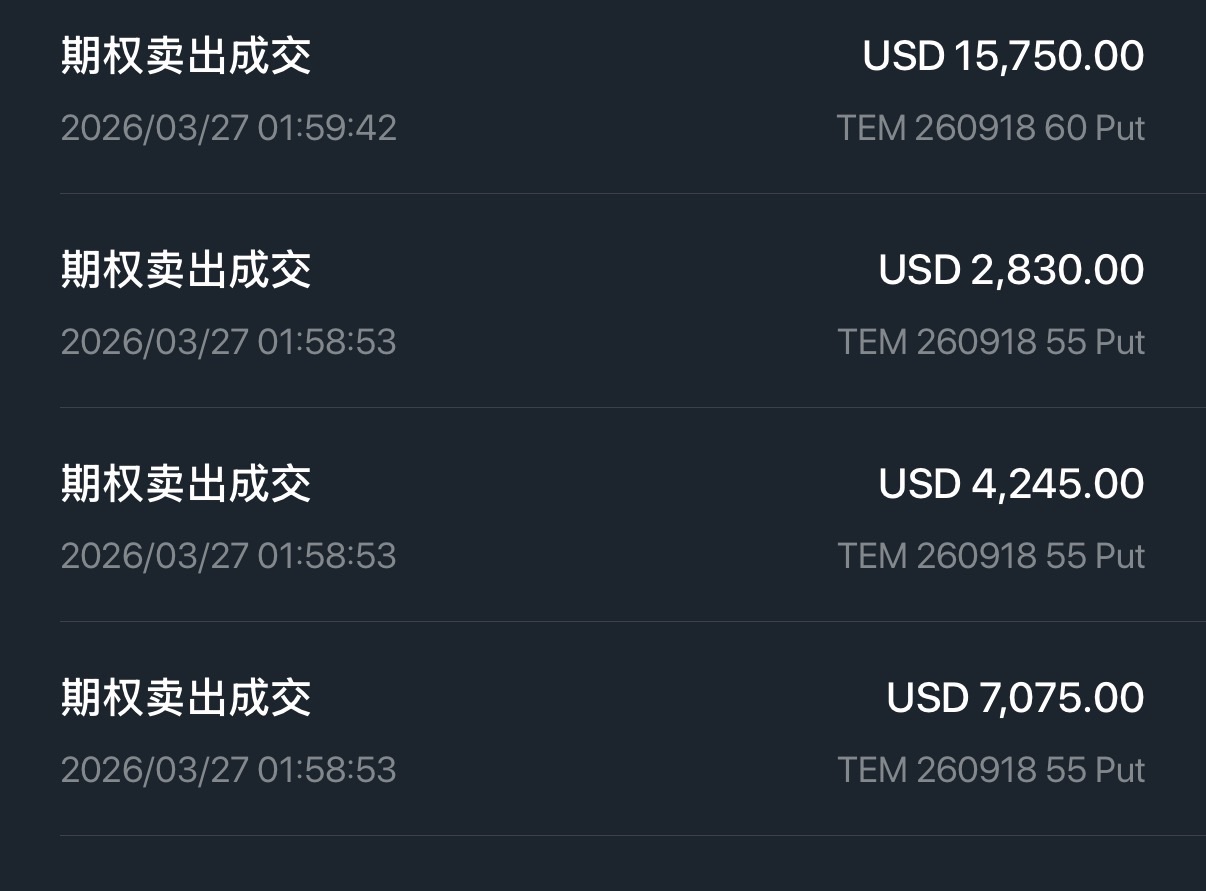Click the USD currency label before 4,245.00
The height and width of the screenshot is (891, 1206).
(x=919, y=484)
